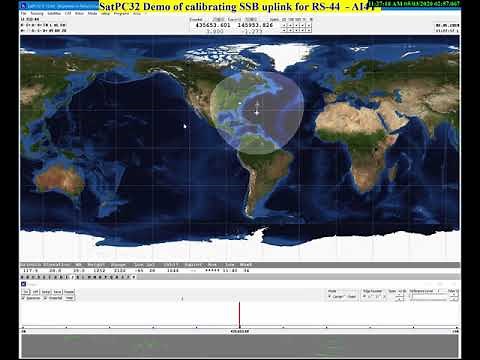Open the Rotor menu
The height and width of the screenshot is (360, 480).
pyautogui.click(x=79, y=14)
